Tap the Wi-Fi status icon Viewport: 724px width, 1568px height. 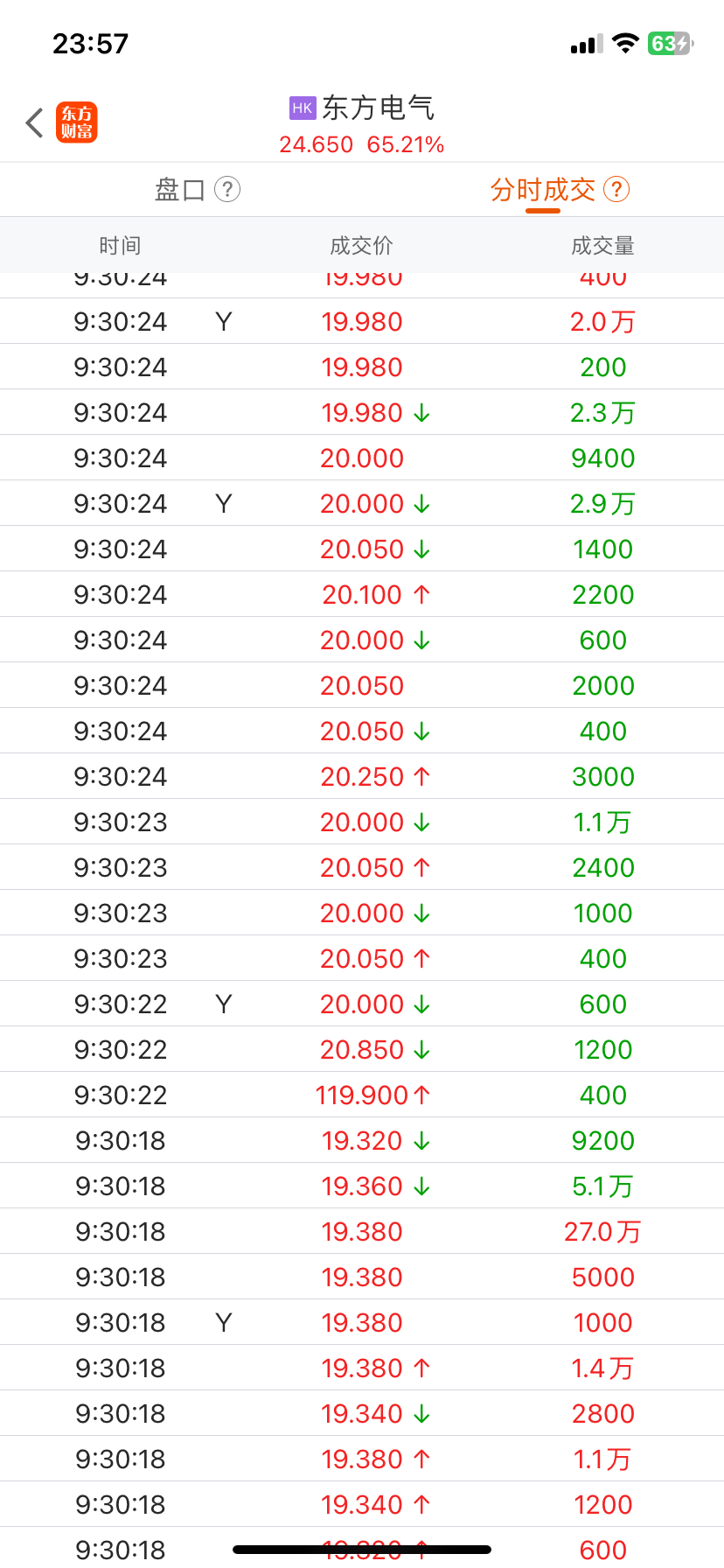tap(625, 44)
